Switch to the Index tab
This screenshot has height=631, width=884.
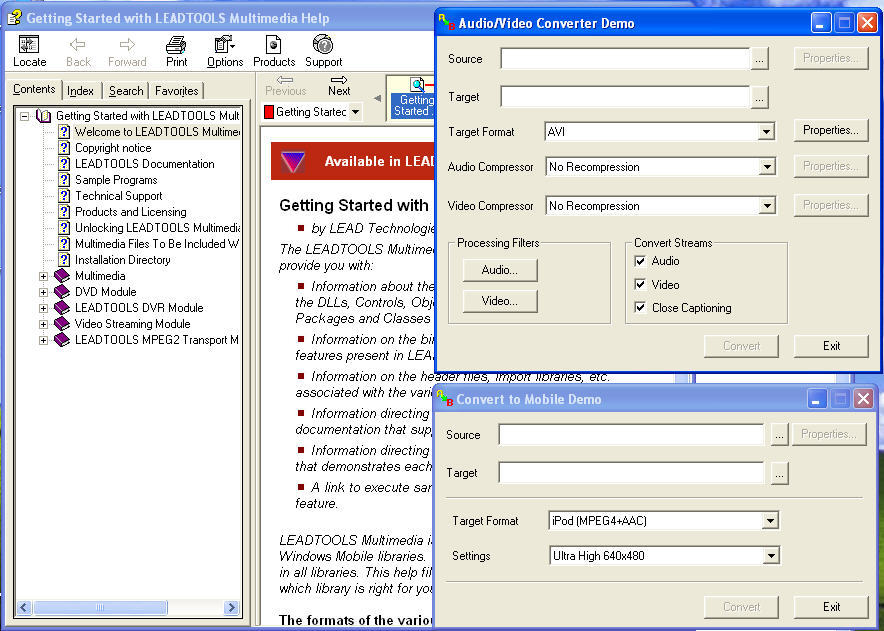tap(80, 91)
